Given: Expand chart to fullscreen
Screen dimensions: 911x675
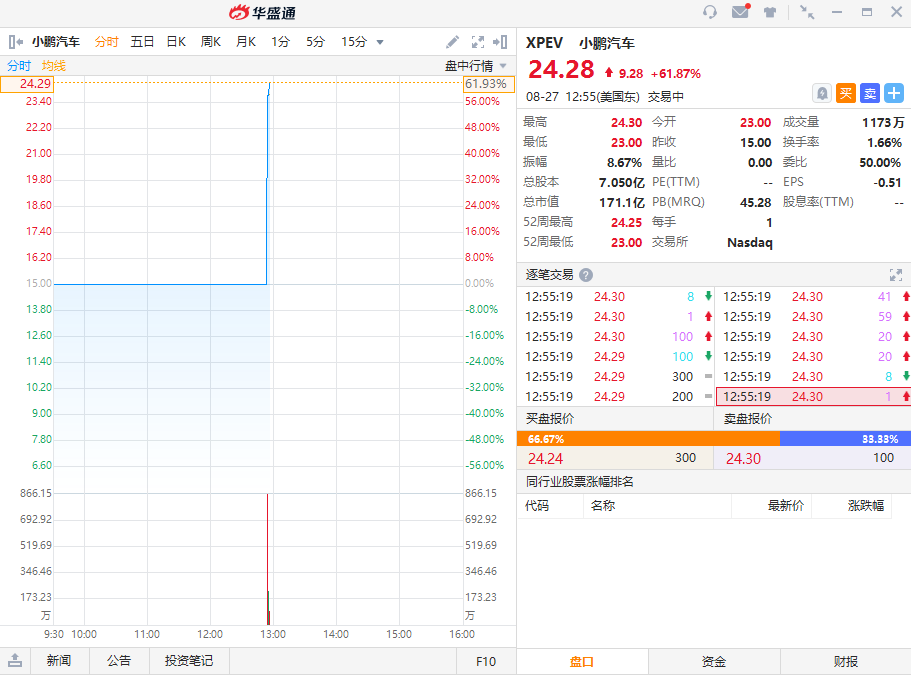Looking at the screenshot, I should (478, 42).
